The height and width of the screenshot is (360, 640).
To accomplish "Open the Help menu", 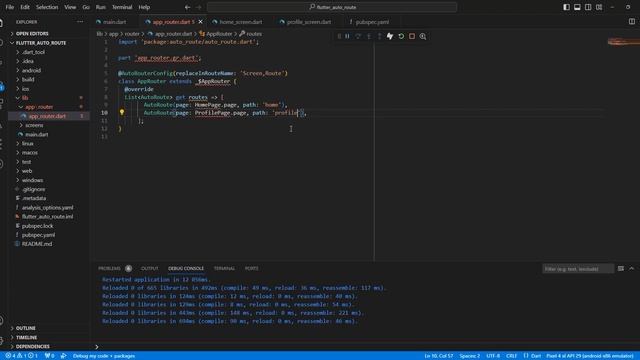I will tap(144, 7).
